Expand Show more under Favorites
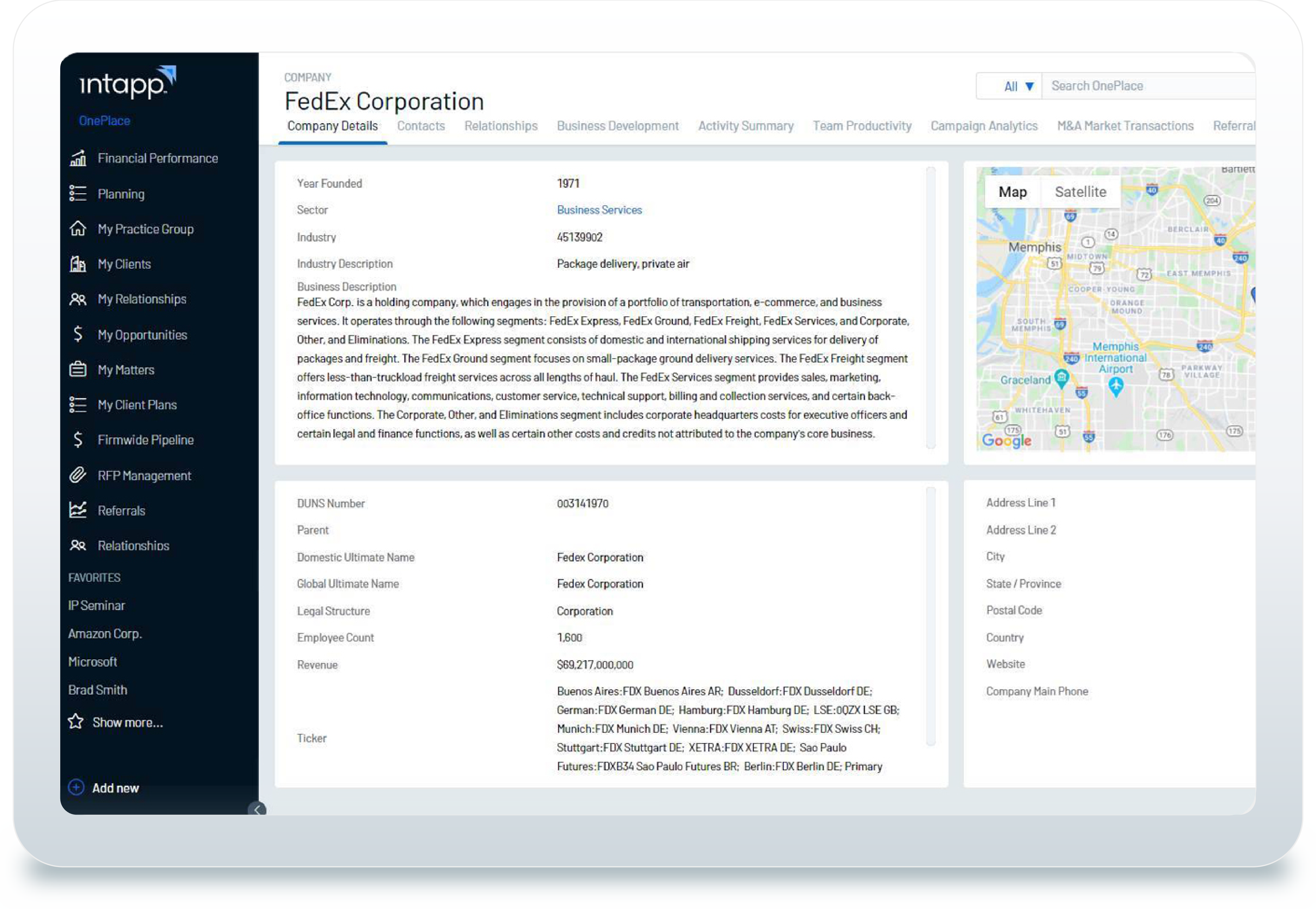The height and width of the screenshot is (909, 1316). (127, 722)
